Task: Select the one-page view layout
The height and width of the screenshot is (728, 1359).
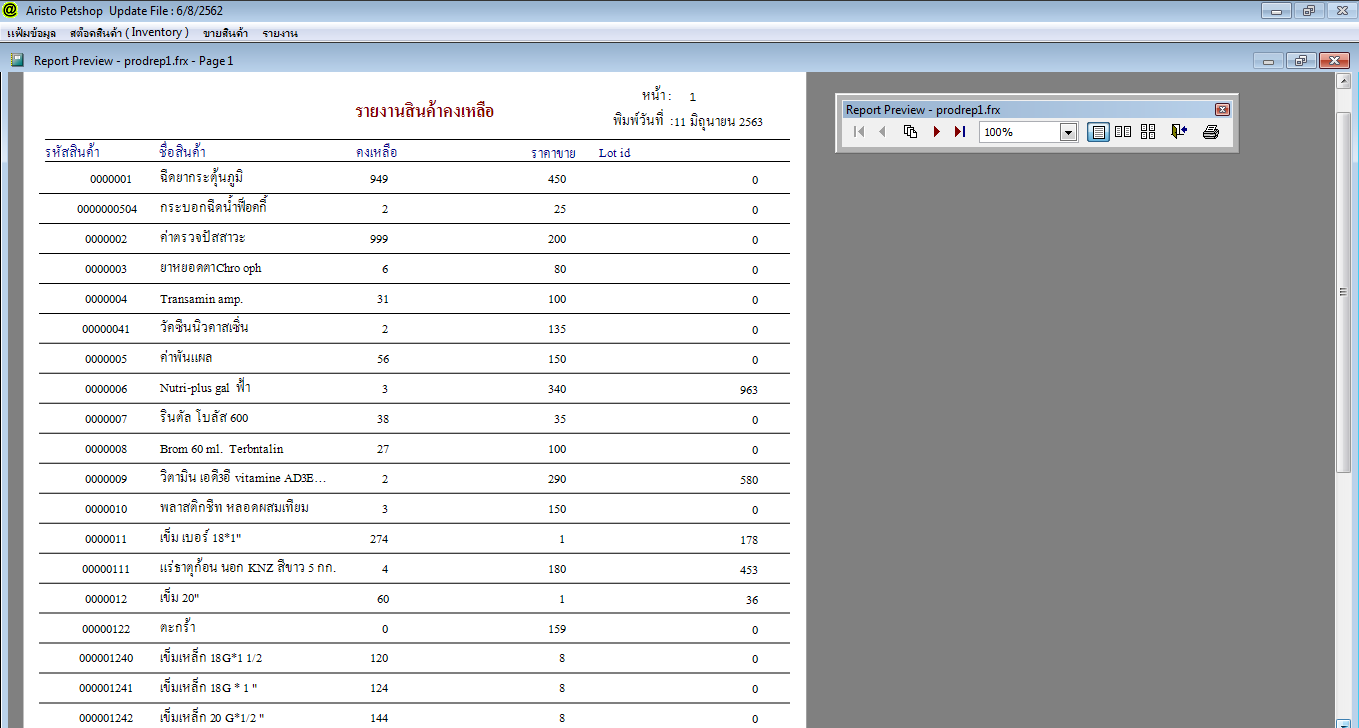Action: pyautogui.click(x=1098, y=132)
